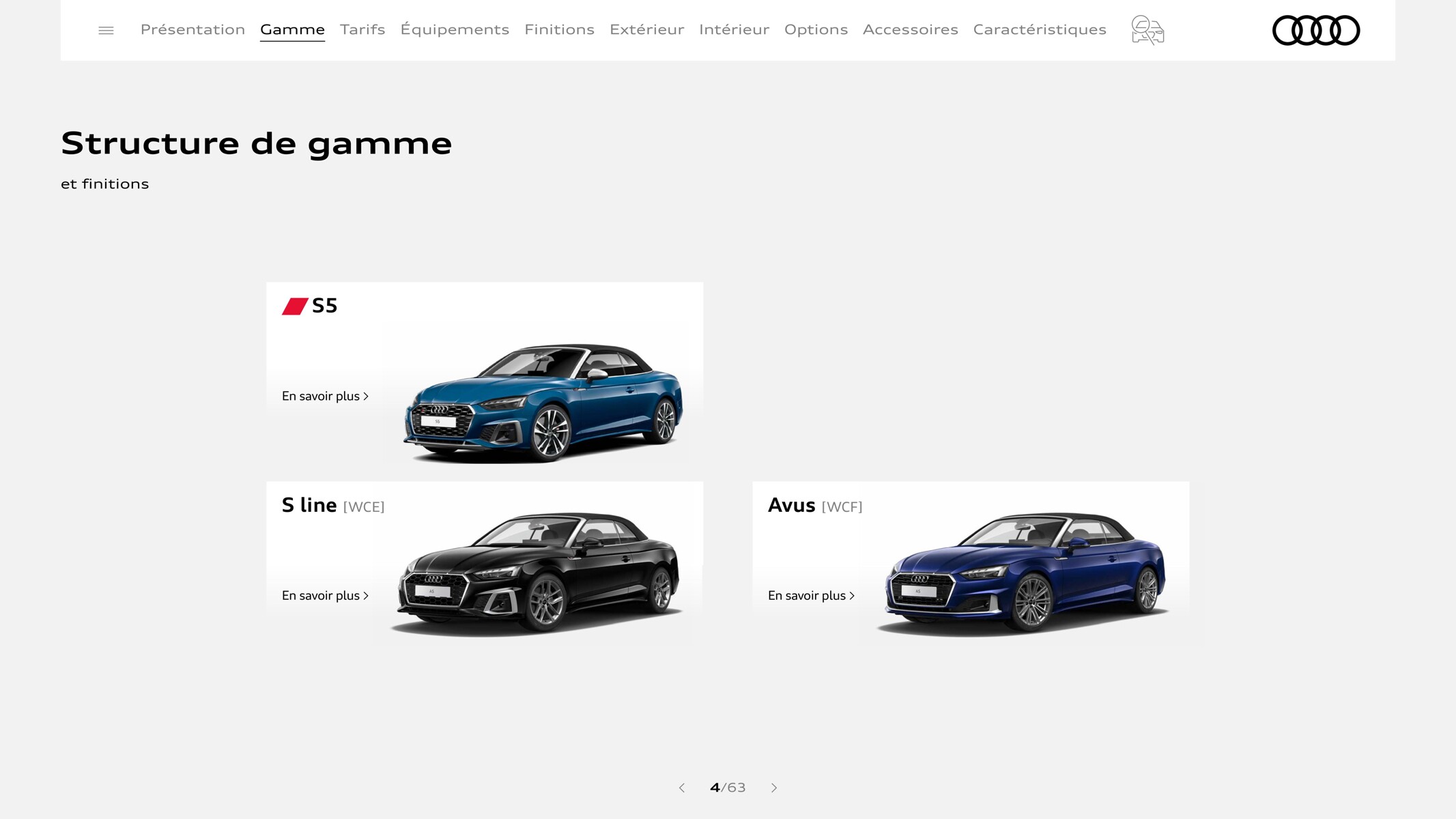Open the Intérieur tab

click(734, 29)
